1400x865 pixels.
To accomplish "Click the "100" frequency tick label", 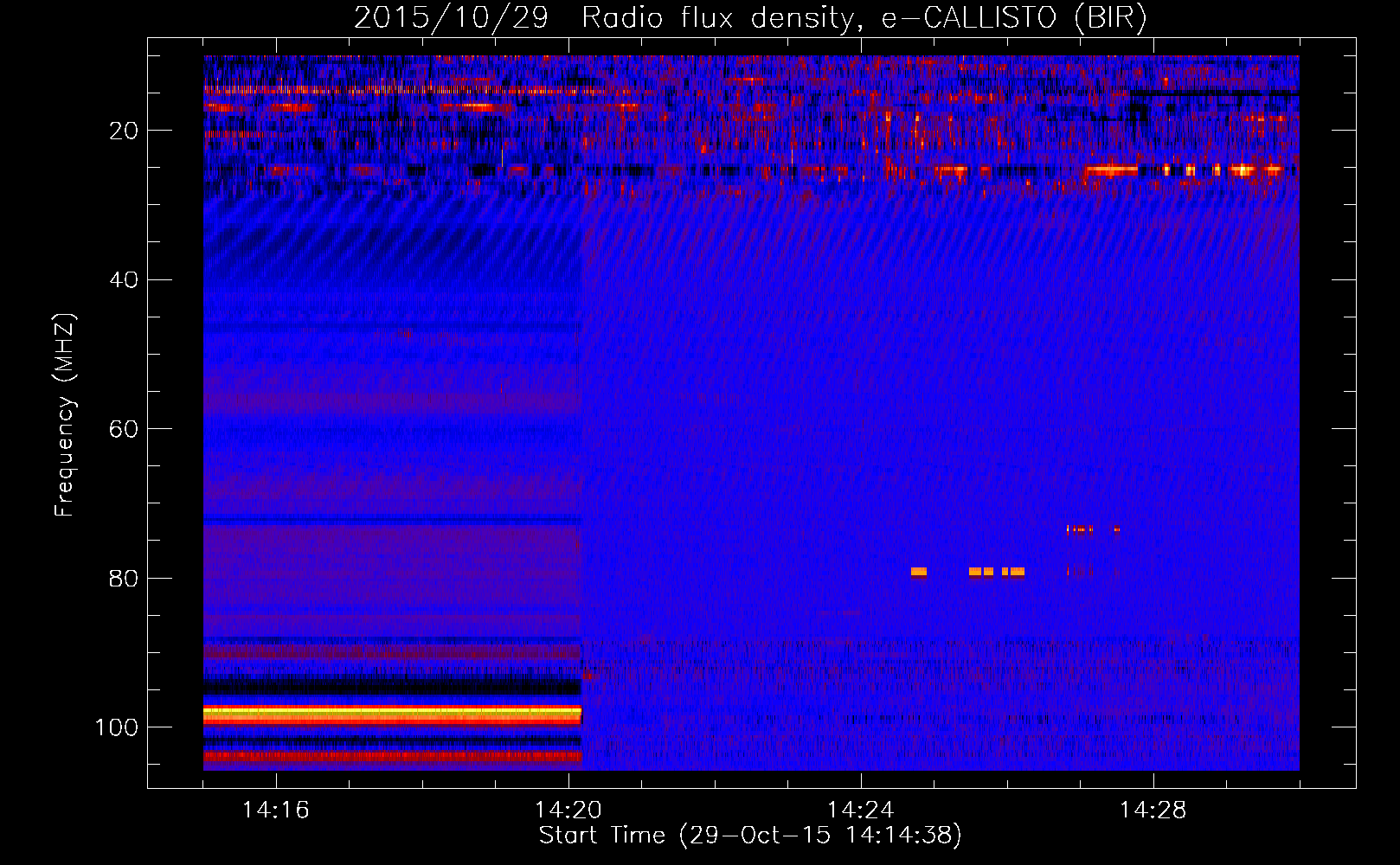I will tap(117, 727).
